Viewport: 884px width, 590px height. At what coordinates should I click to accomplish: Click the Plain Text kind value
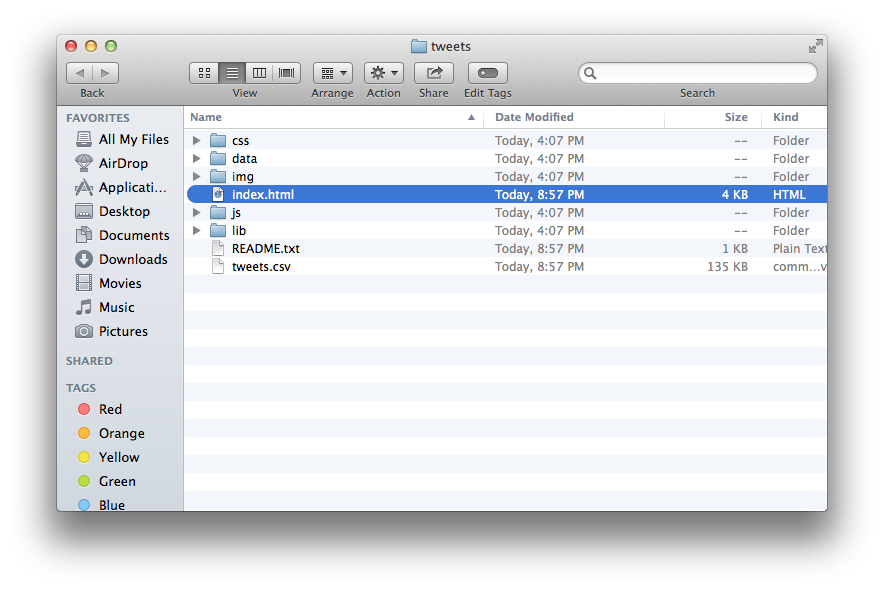[799, 249]
